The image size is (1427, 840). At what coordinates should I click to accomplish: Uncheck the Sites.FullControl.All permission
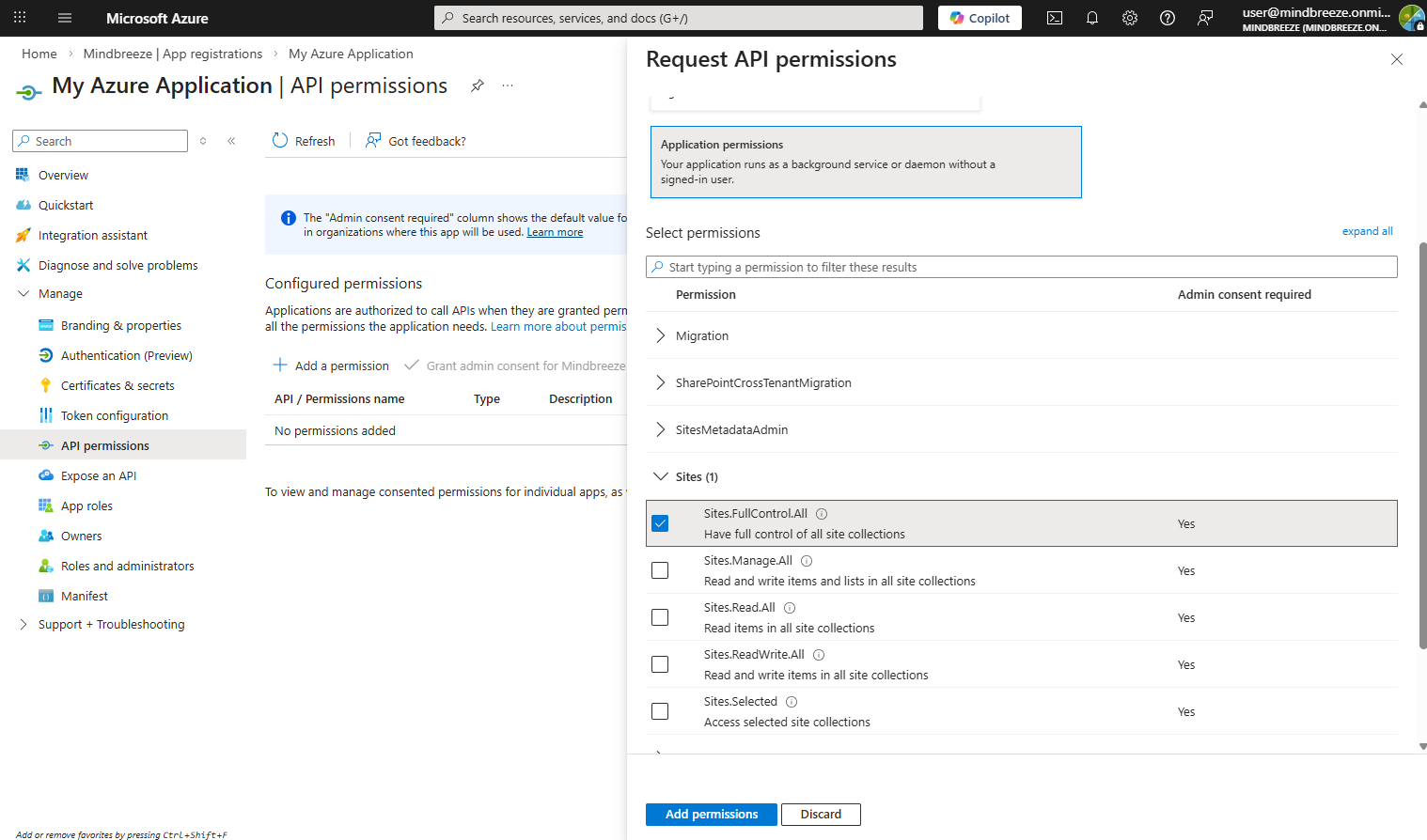(660, 523)
